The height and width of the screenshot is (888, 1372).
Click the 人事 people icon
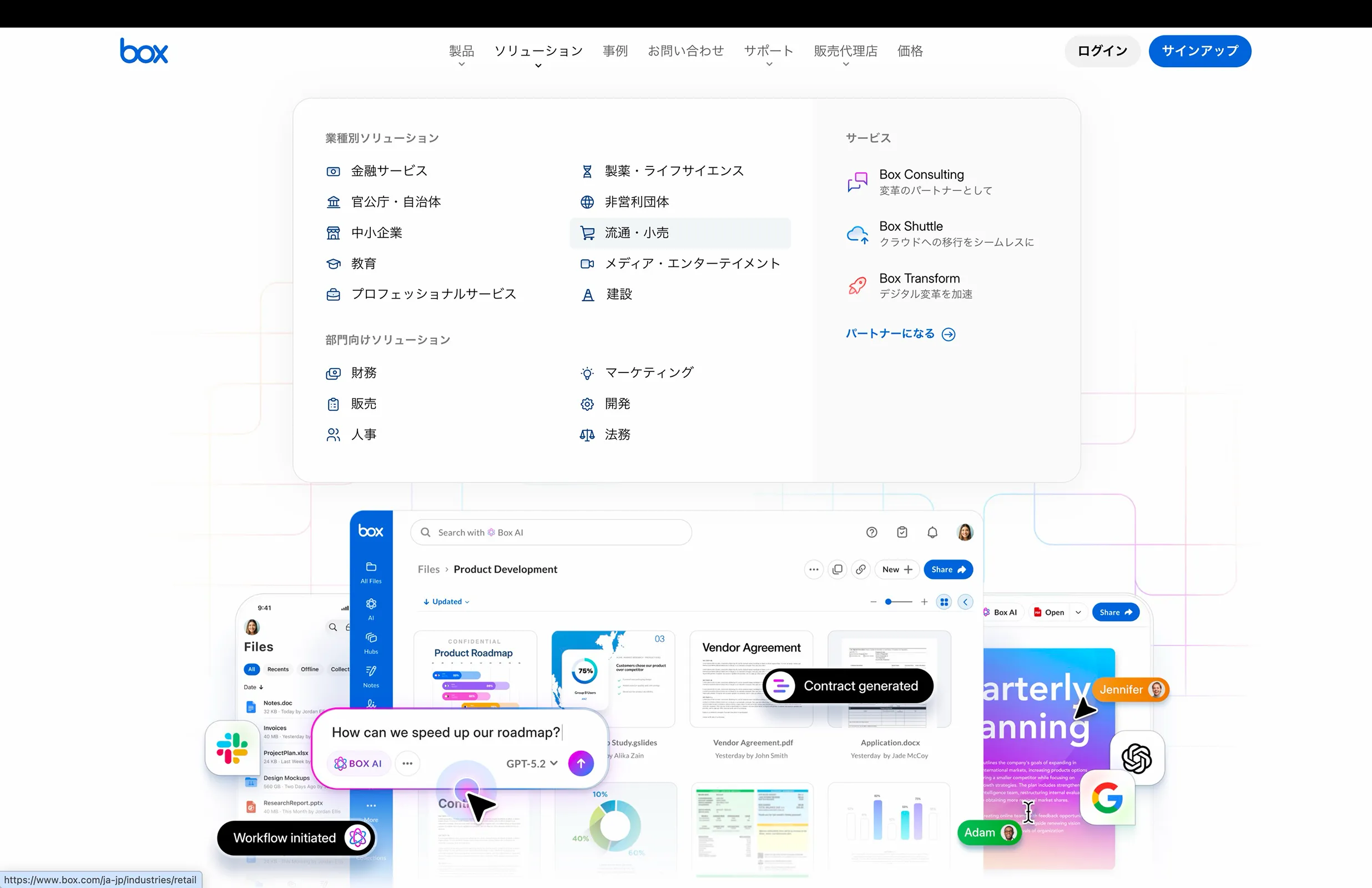333,435
